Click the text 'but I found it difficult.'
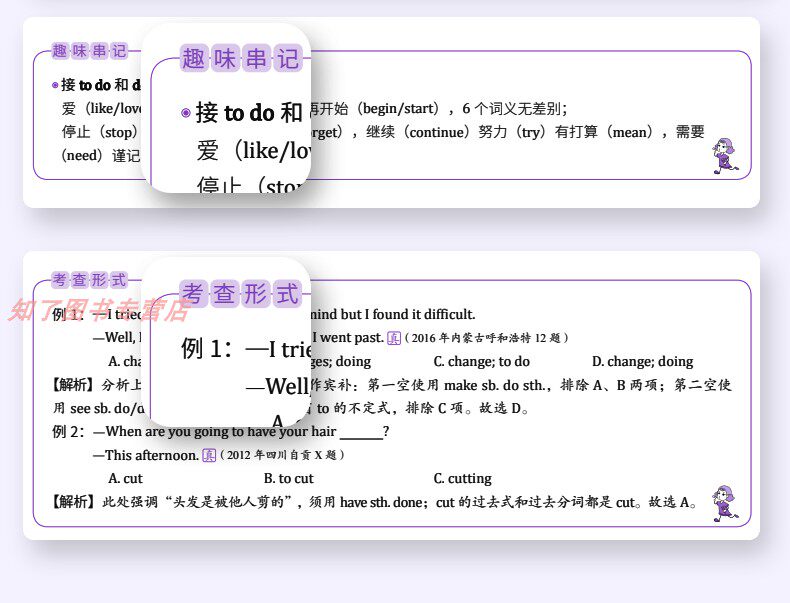Screen dimensions: 790x603 [408, 314]
